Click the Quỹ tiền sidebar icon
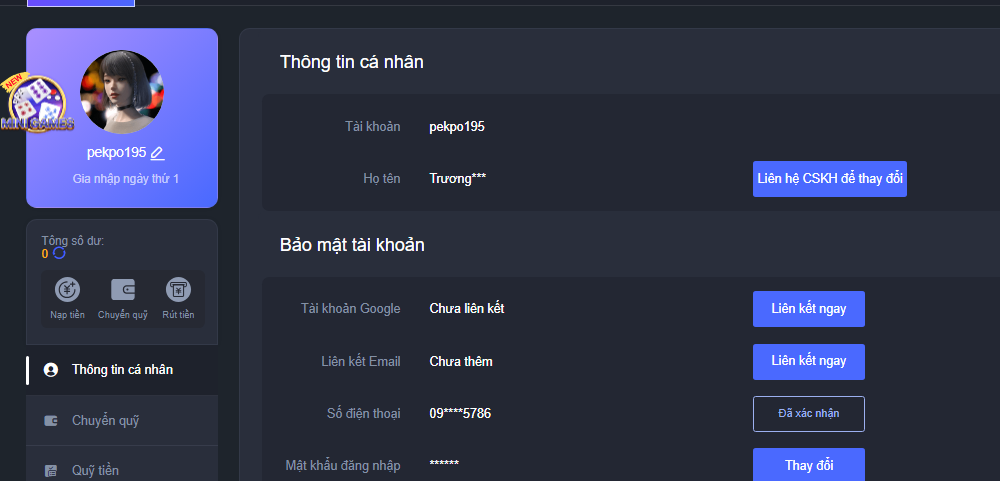Viewport: 1000px width, 481px height. (51, 470)
